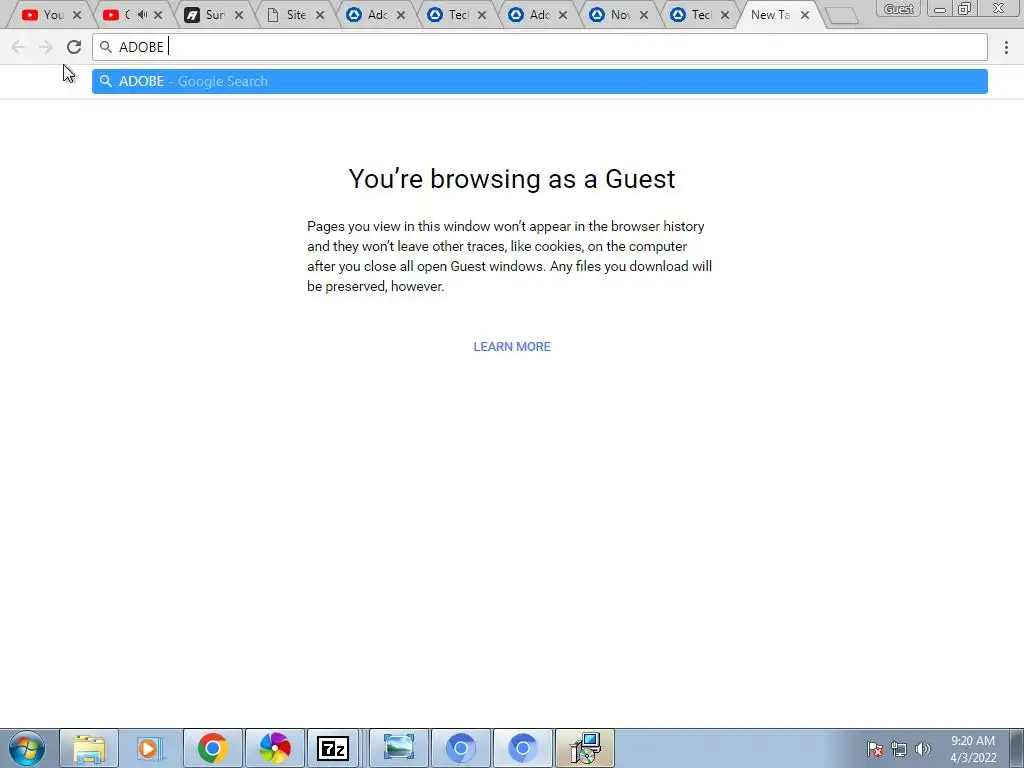The height and width of the screenshot is (768, 1024).
Task: Click the network icon in system tray
Action: pyautogui.click(x=899, y=749)
